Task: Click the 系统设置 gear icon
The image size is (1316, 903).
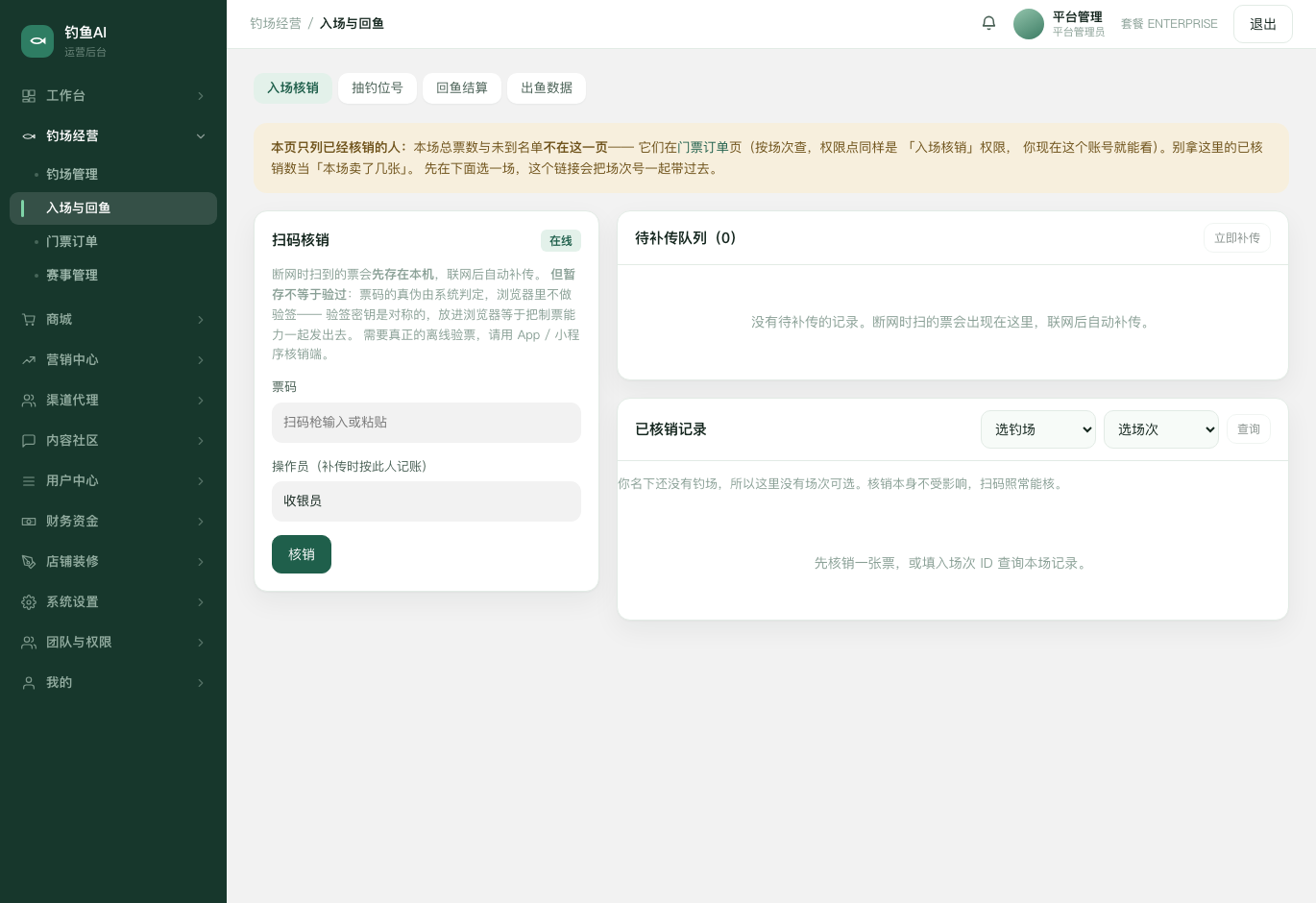Action: (29, 602)
